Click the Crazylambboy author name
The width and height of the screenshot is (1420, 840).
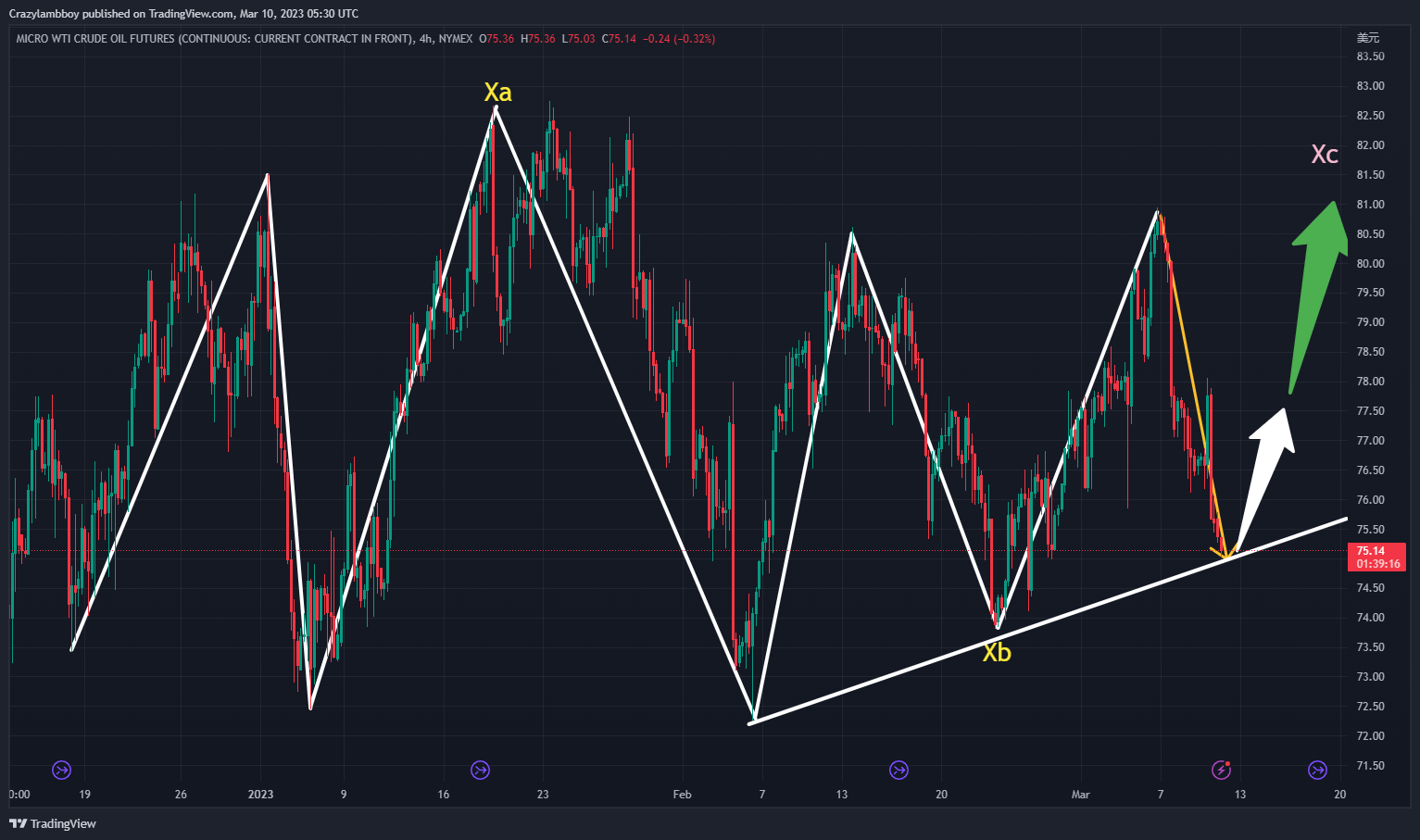[44, 14]
